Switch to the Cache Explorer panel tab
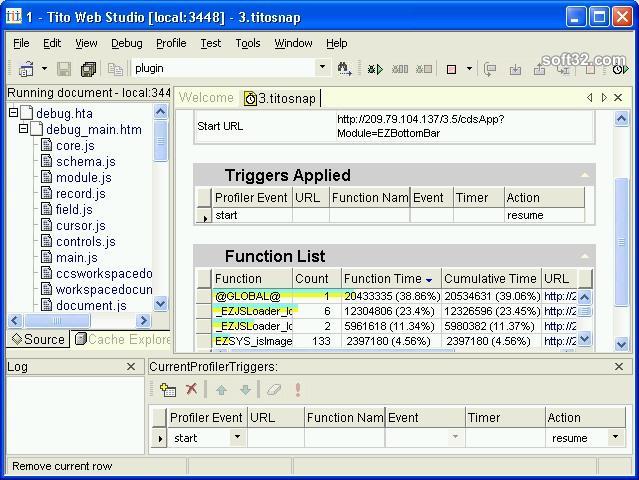639x480 pixels. pyautogui.click(x=122, y=339)
